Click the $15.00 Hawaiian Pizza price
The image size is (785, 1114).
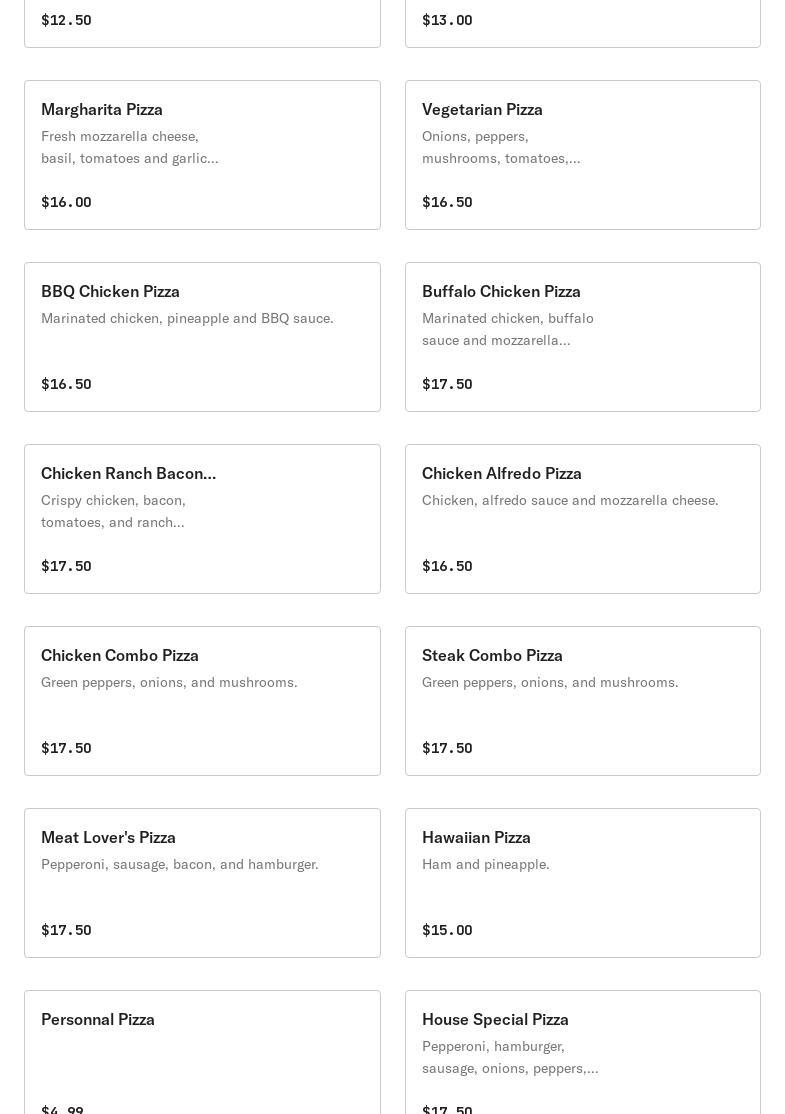(x=447, y=930)
